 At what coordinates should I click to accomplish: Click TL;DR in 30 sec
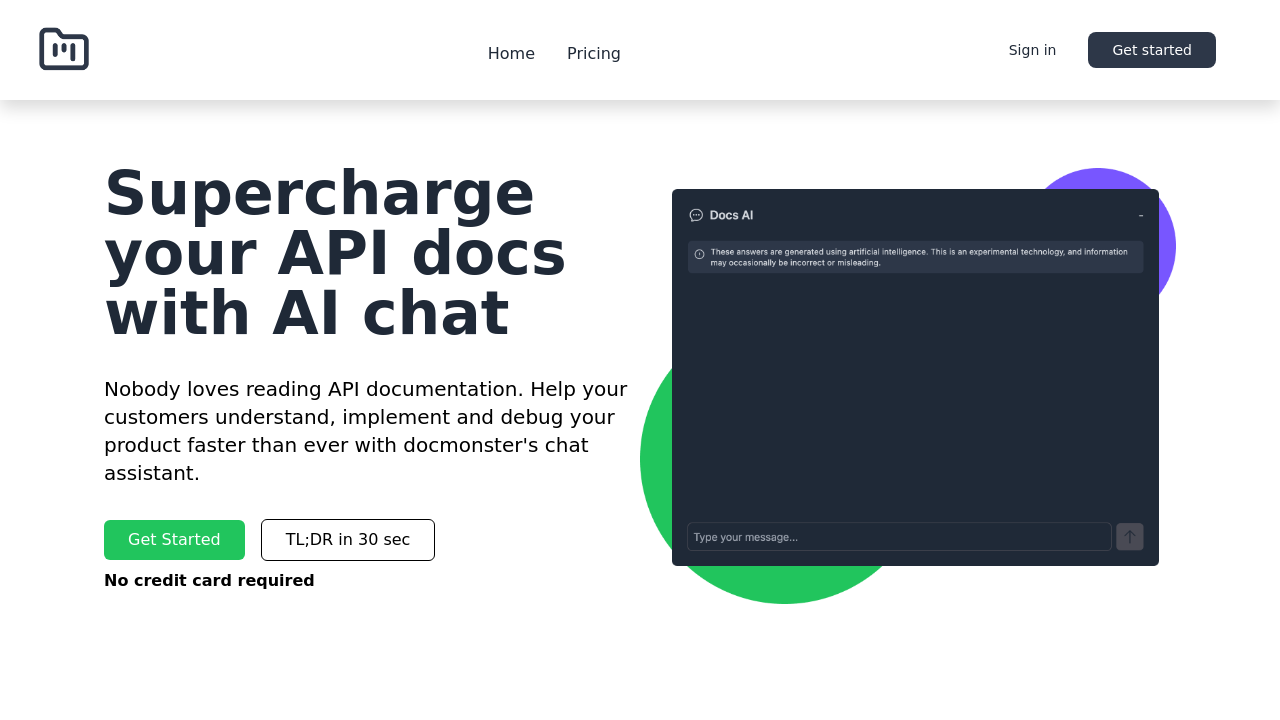[x=347, y=539]
